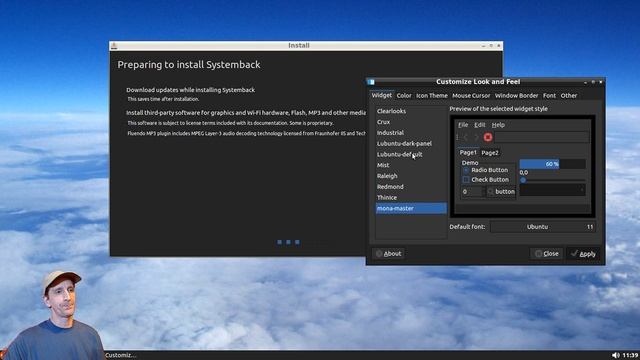640x360 pixels.
Task: Open the File menu in the preview
Action: 463,125
